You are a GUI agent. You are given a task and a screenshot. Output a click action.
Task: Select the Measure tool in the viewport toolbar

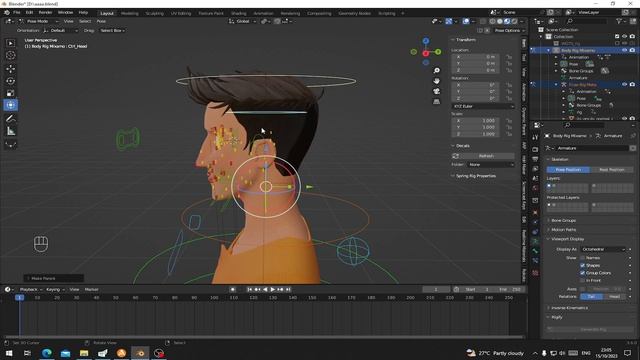click(11, 131)
